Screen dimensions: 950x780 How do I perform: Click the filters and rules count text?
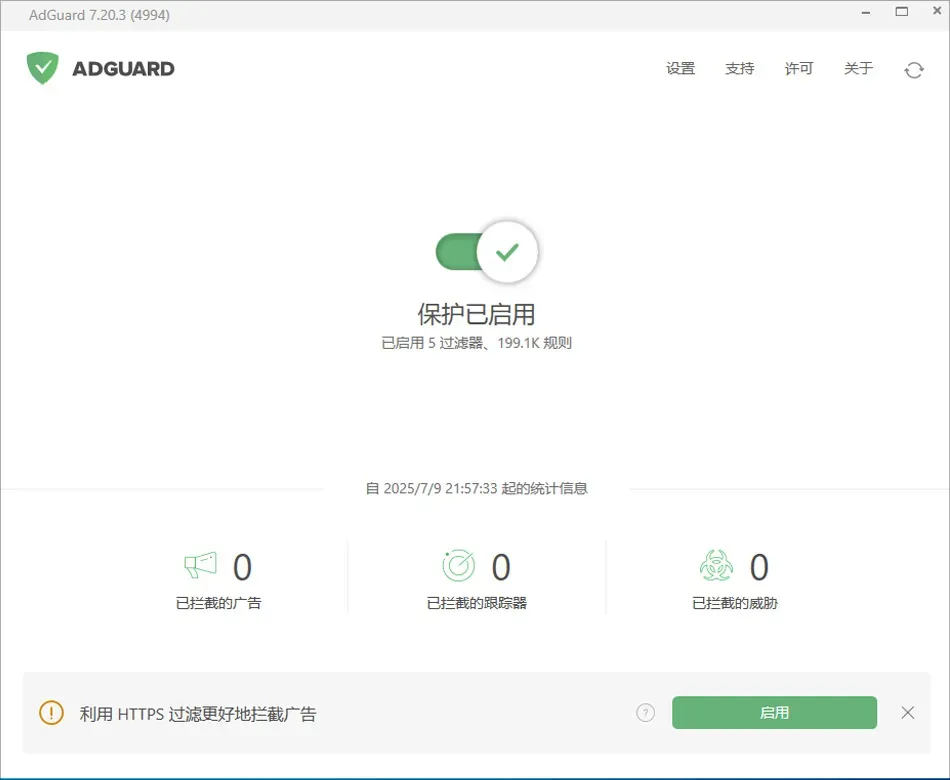coord(476,343)
